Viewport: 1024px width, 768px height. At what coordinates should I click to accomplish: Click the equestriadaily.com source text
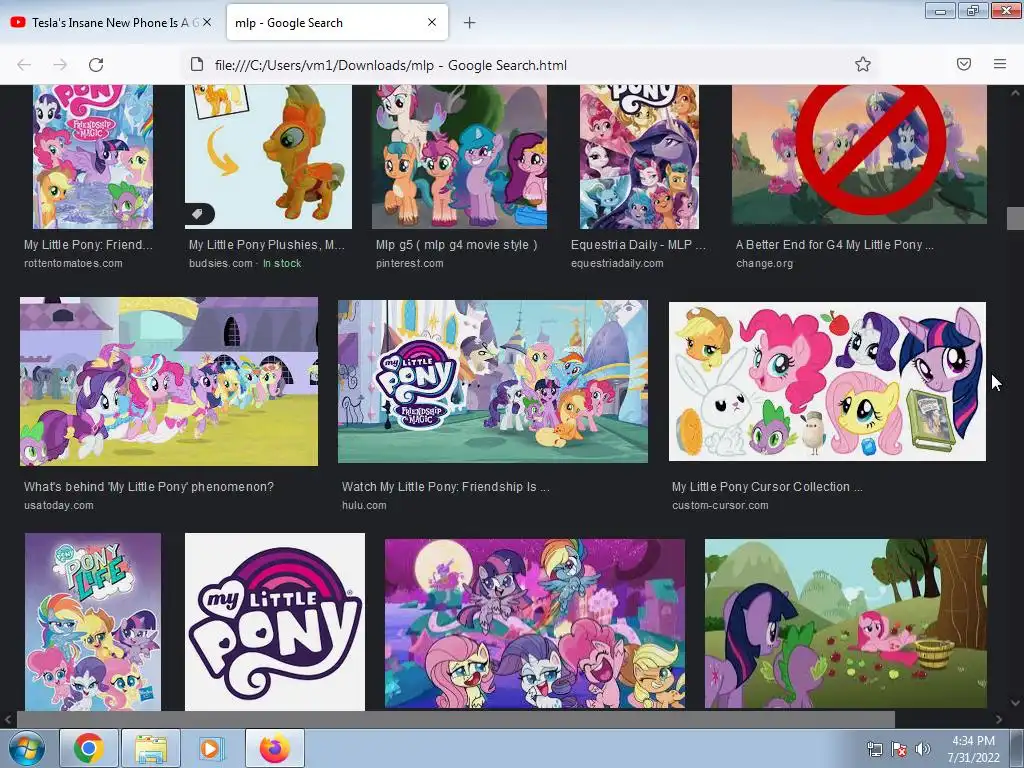617,263
